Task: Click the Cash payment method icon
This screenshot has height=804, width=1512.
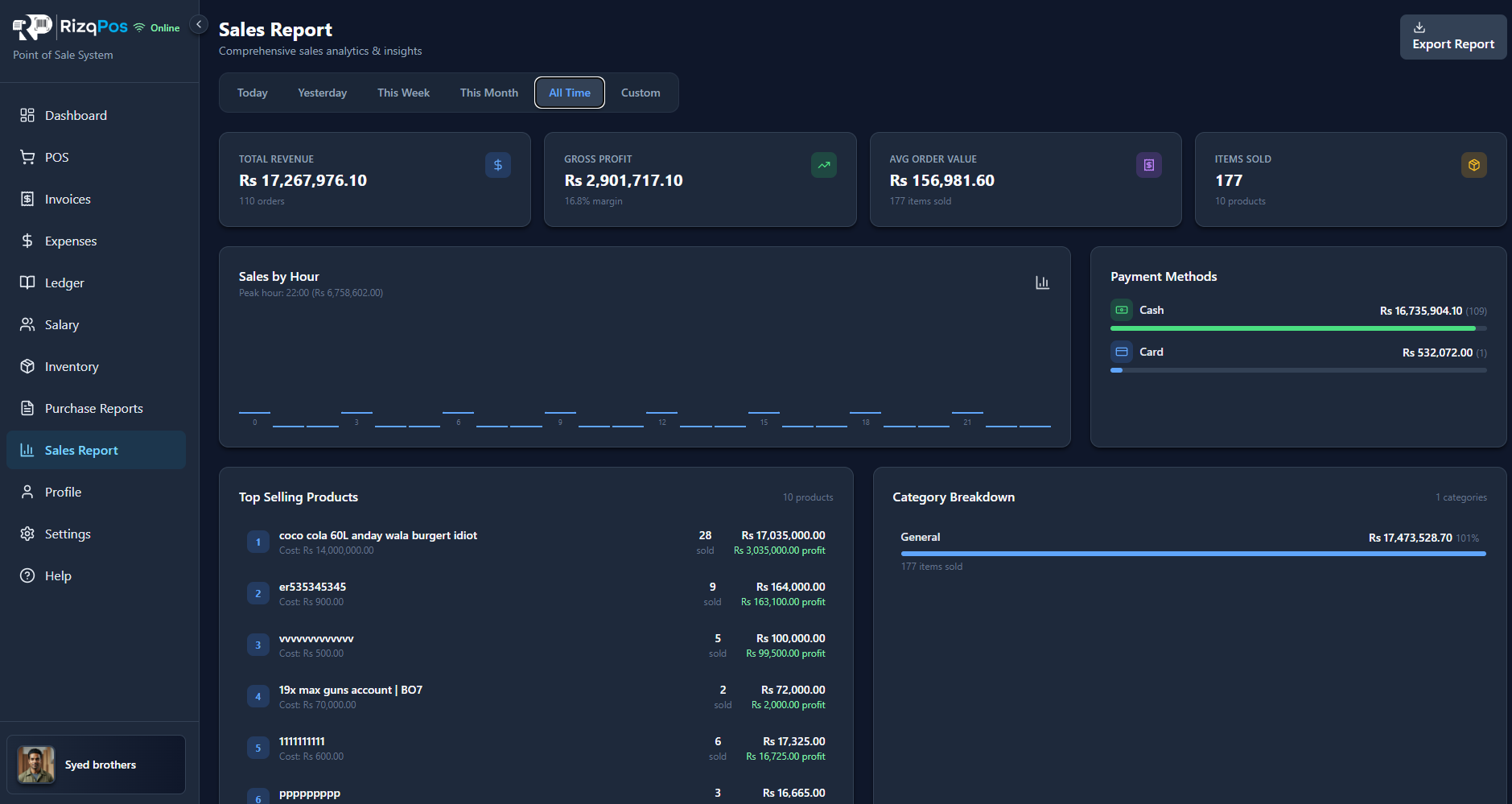Action: coord(1121,310)
